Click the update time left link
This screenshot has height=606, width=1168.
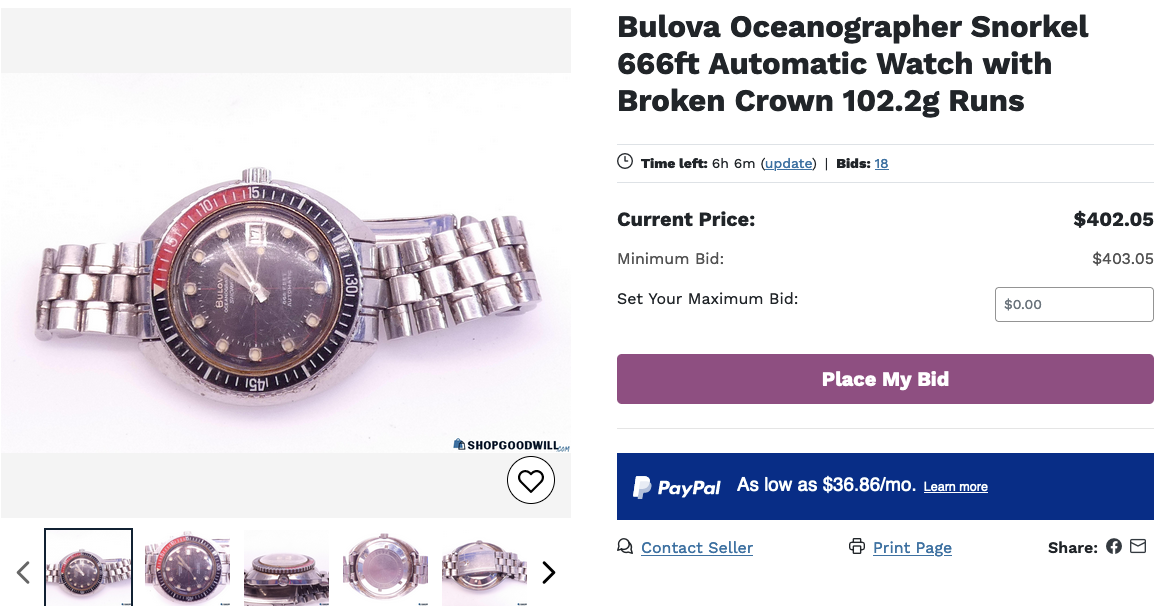click(x=788, y=164)
